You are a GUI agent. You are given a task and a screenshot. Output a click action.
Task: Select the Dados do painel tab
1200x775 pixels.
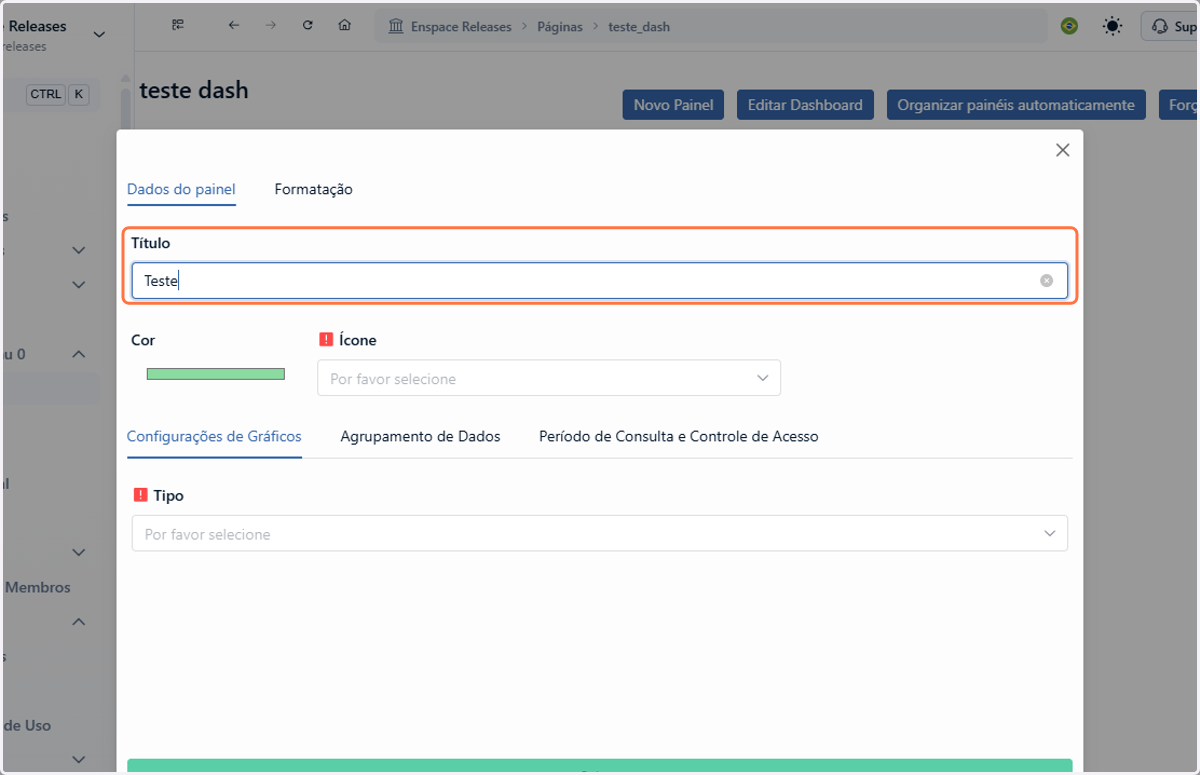pyautogui.click(x=181, y=189)
